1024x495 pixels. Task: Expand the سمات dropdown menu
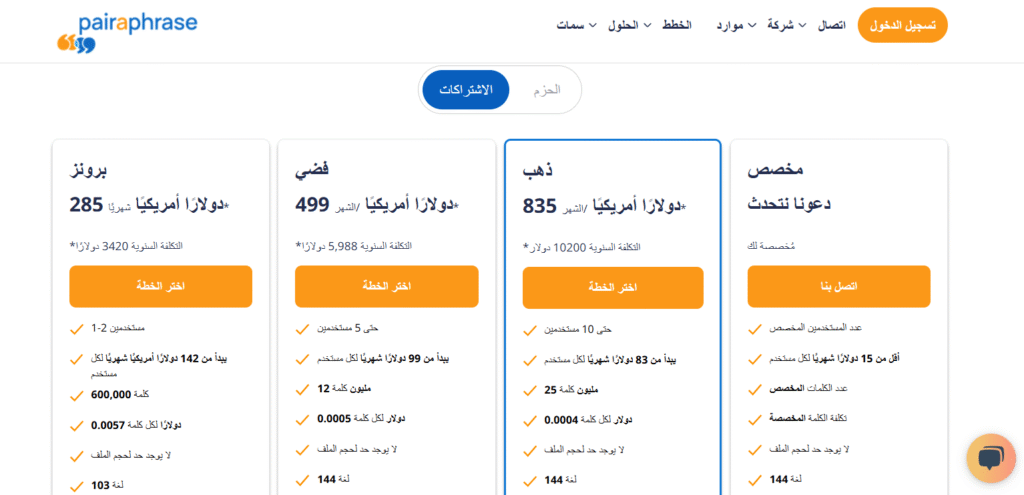pos(576,25)
